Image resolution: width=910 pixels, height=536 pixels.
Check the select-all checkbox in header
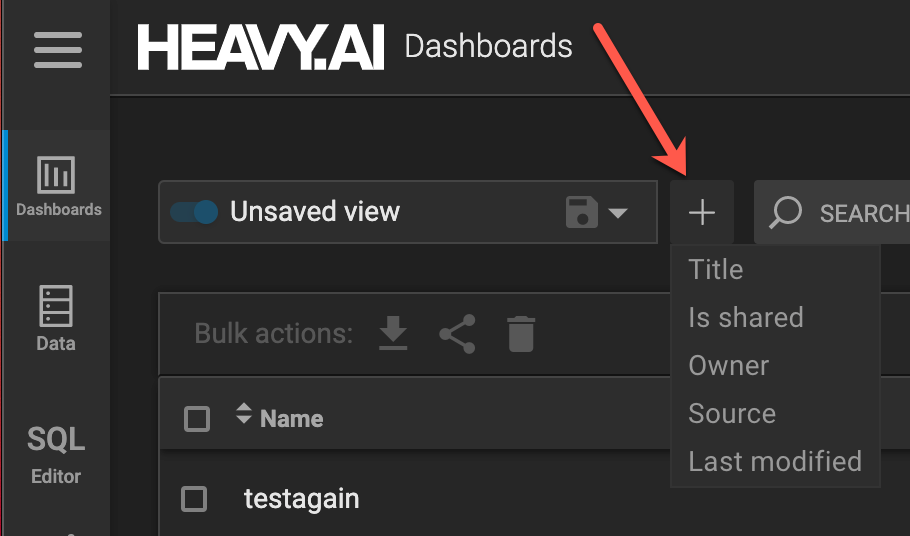coord(197,419)
